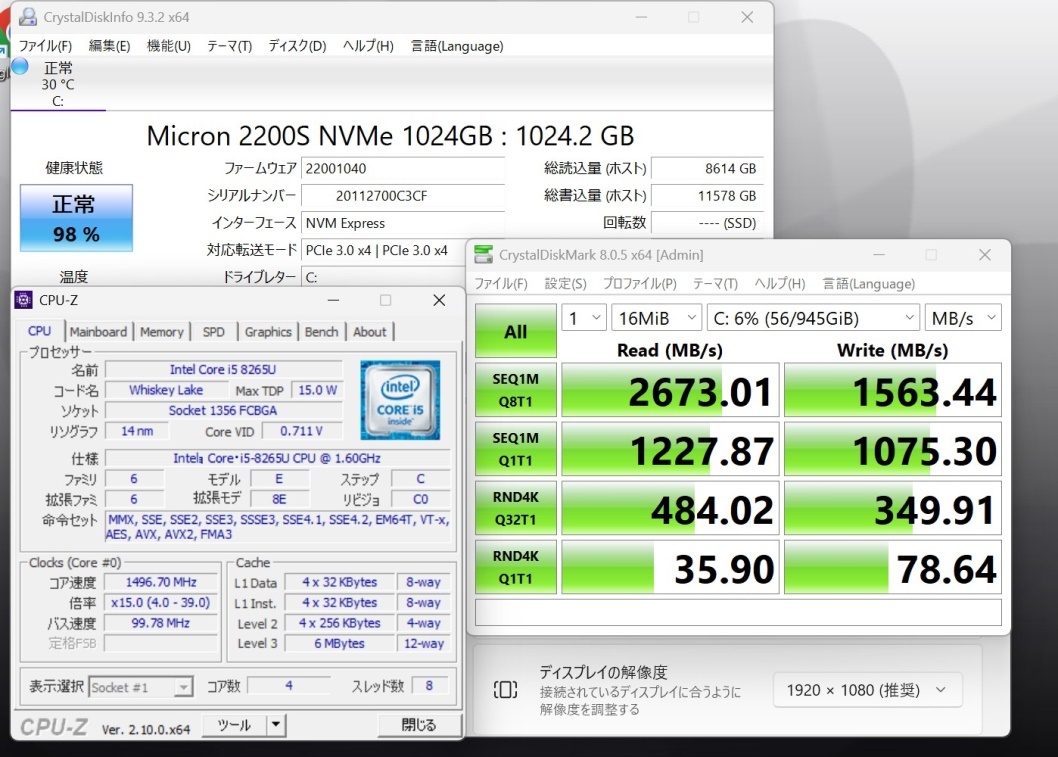
Task: Click the display resolution icon in Settings
Action: [505, 690]
